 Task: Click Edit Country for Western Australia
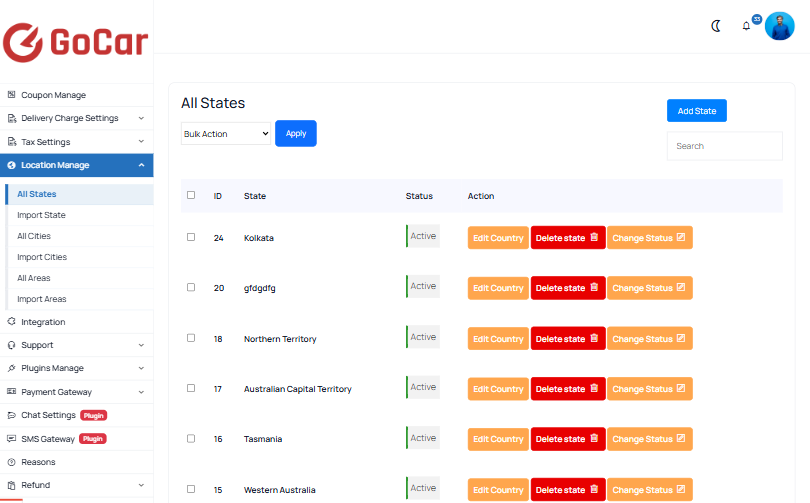[x=498, y=490]
